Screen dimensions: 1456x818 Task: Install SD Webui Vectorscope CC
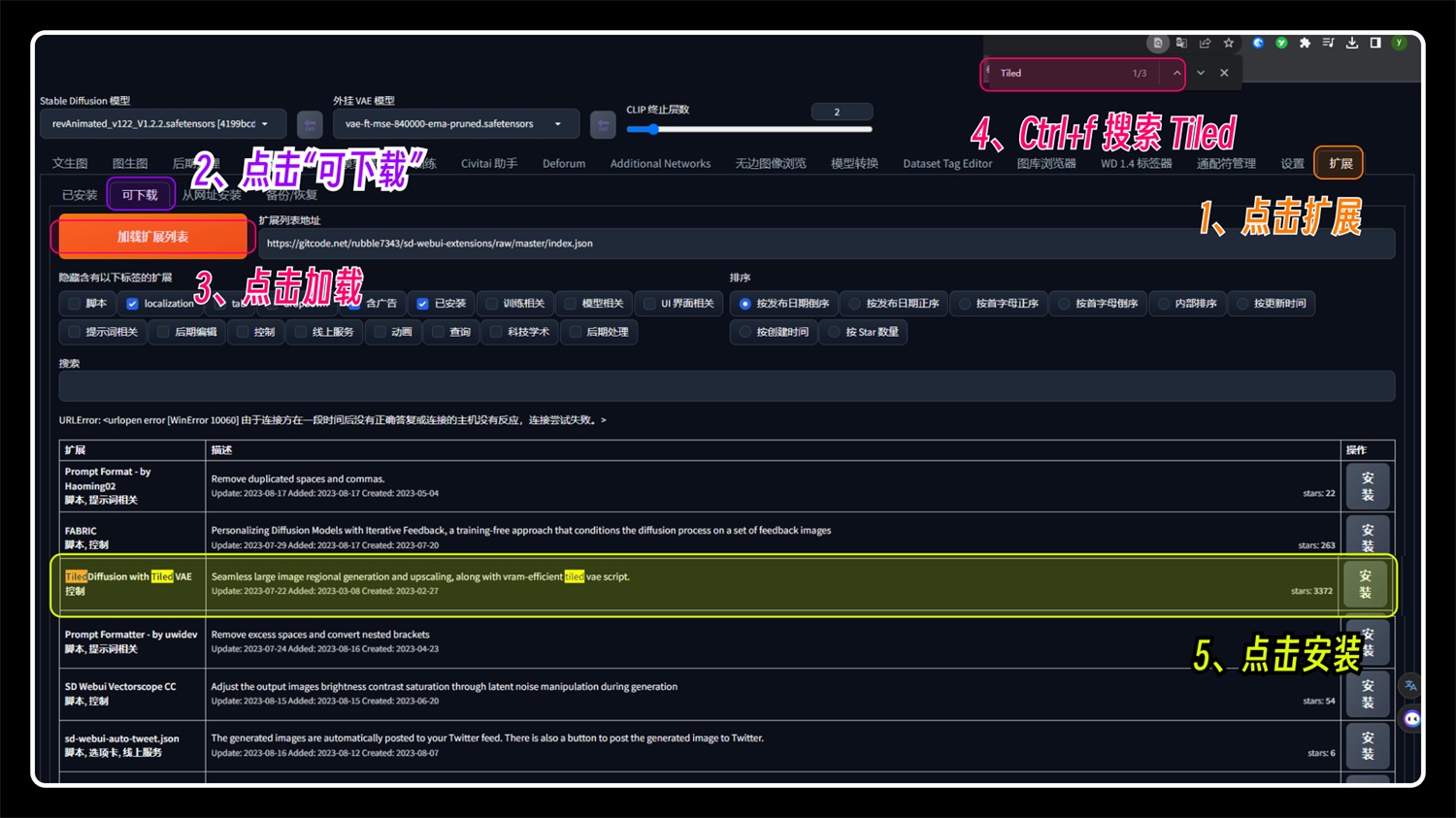click(x=1368, y=694)
